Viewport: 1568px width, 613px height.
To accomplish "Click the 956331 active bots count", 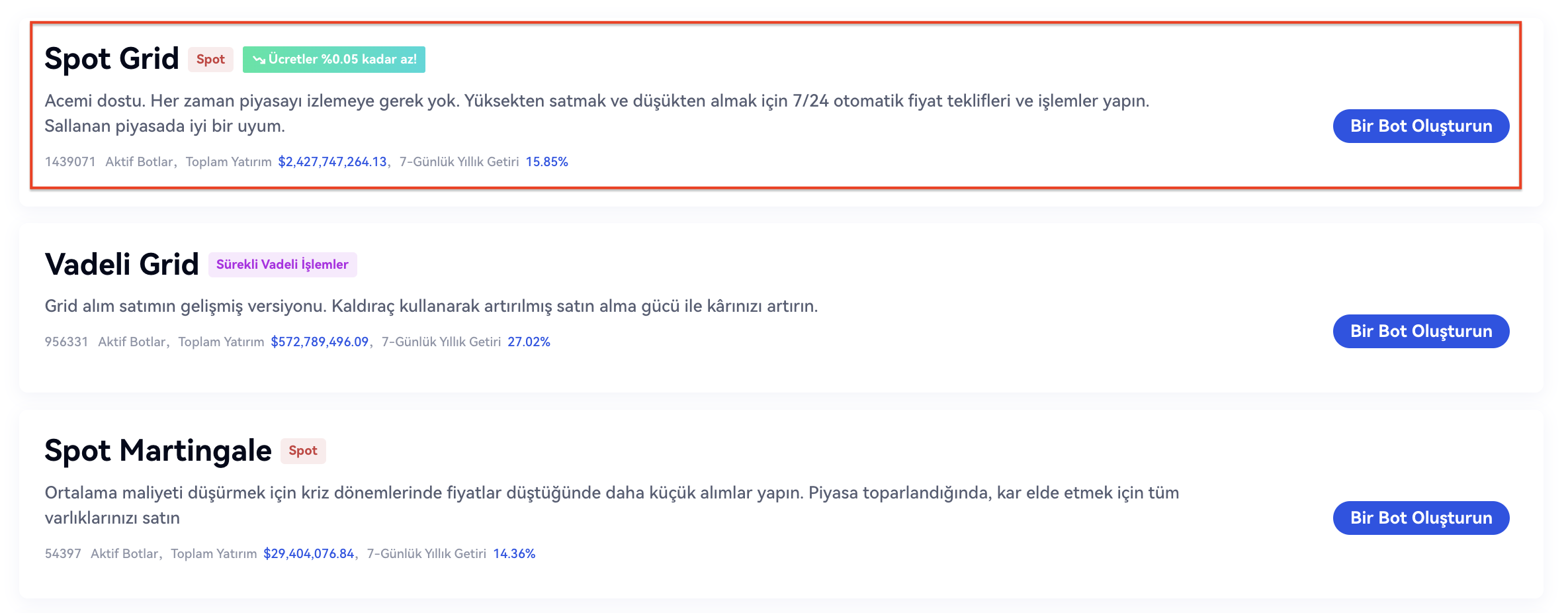I will [x=66, y=342].
